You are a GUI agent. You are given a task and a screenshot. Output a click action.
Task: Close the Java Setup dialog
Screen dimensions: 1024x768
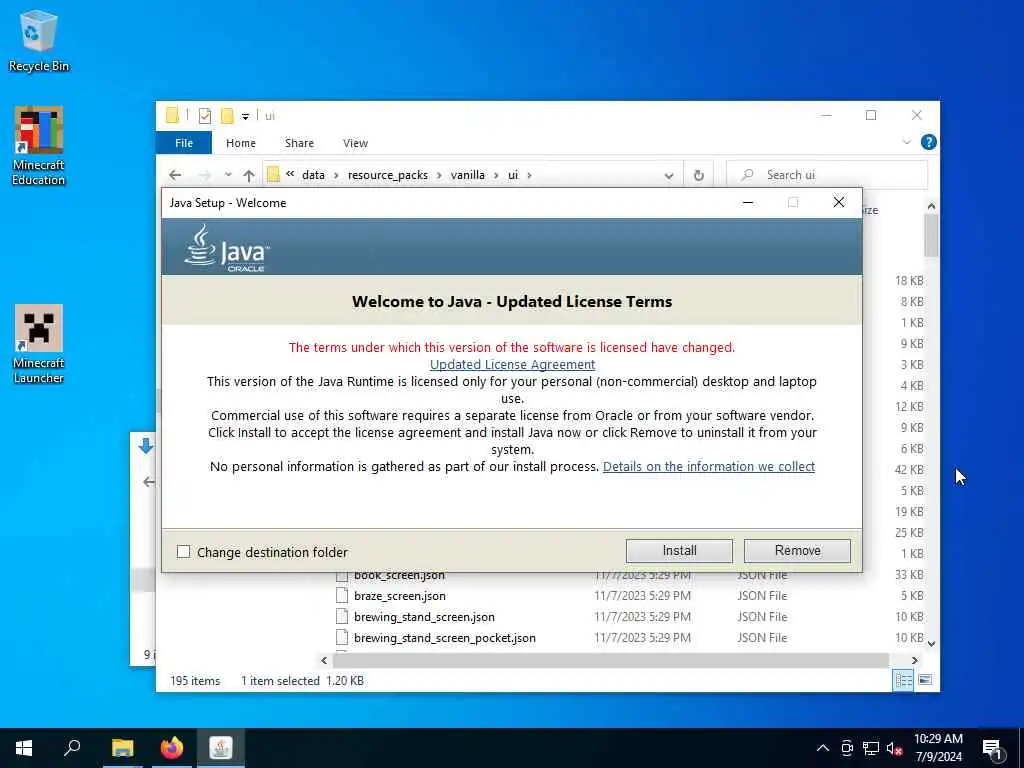click(x=839, y=202)
